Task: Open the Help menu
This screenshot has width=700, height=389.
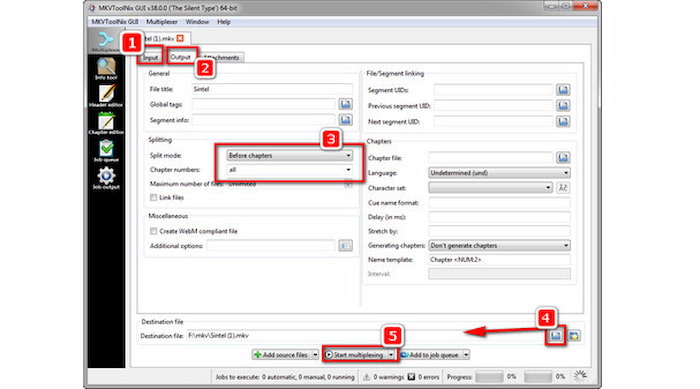Action: coord(224,21)
